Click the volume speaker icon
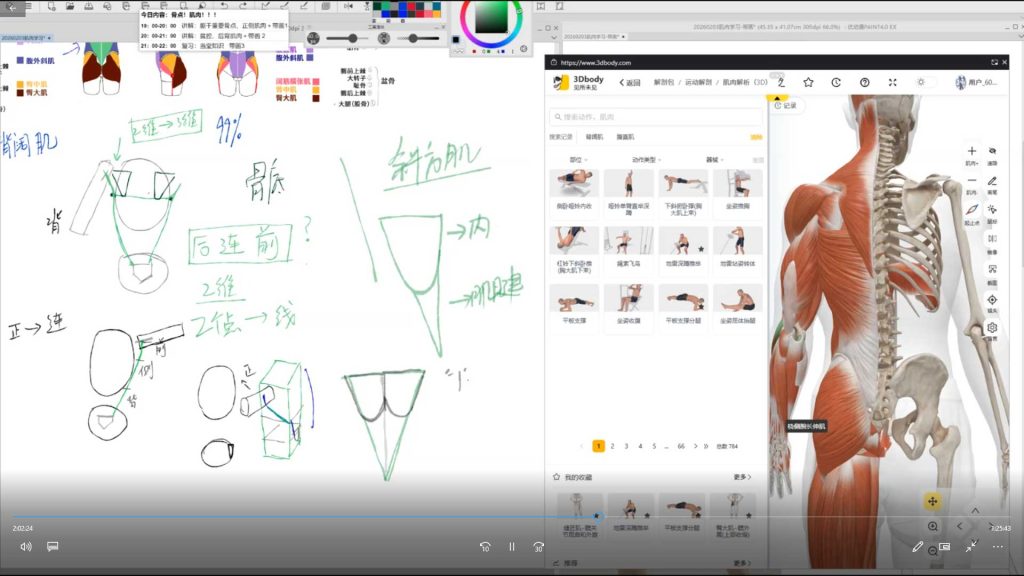 click(x=25, y=547)
